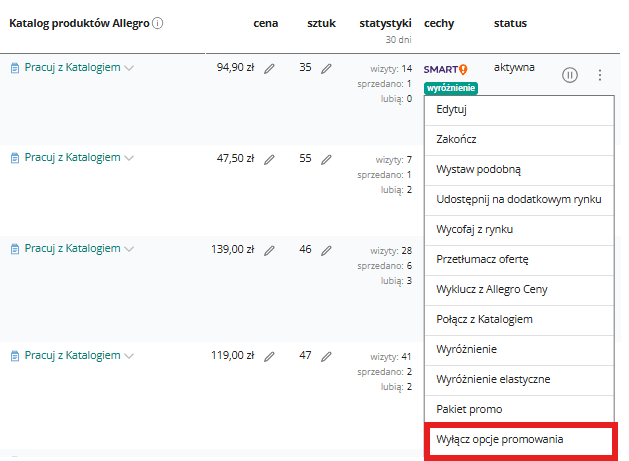Edit the 119,00 zł price with pencil icon
This screenshot has height=461, width=629.
pyautogui.click(x=269, y=356)
